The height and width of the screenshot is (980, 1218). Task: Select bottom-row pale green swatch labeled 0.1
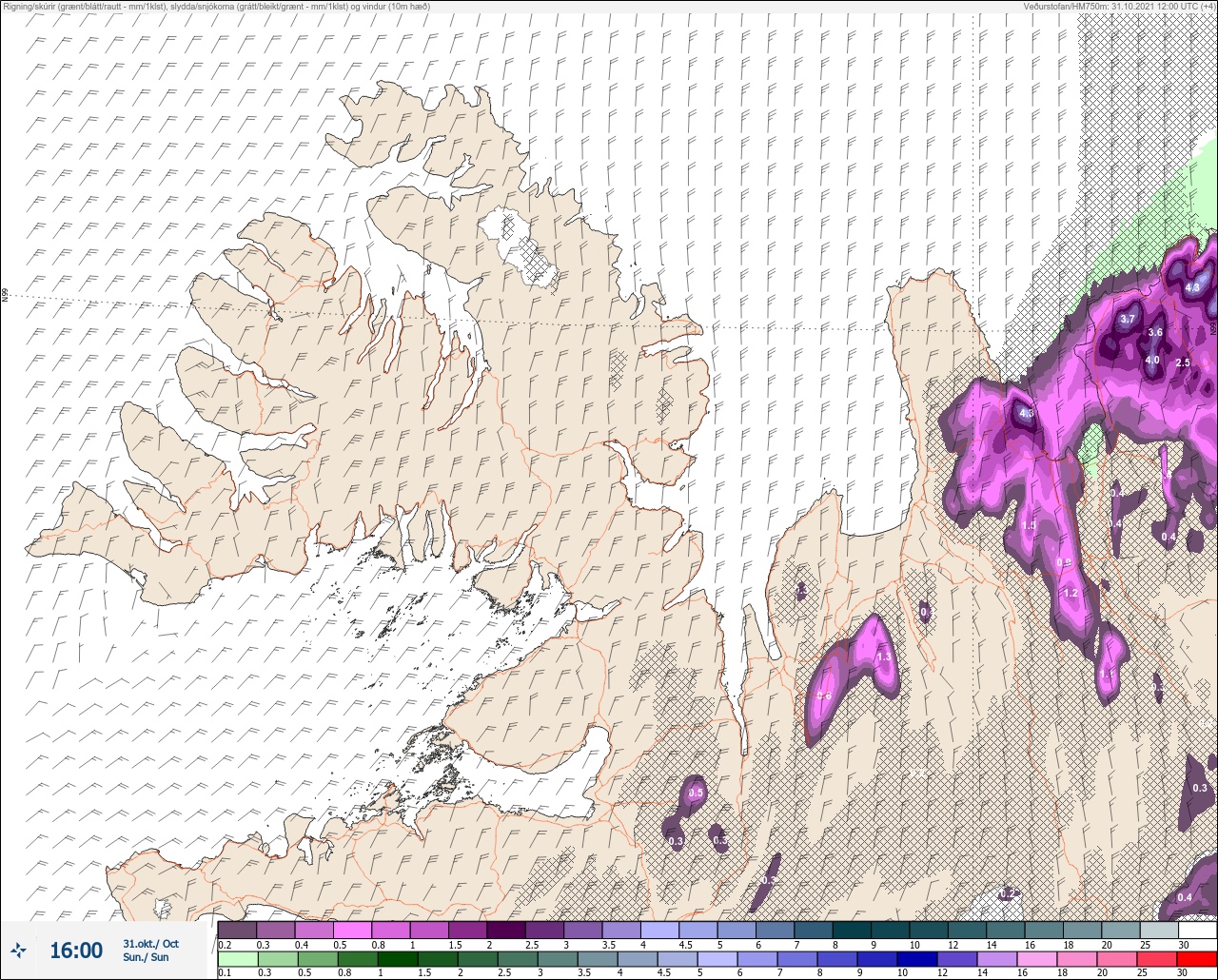pos(237,959)
